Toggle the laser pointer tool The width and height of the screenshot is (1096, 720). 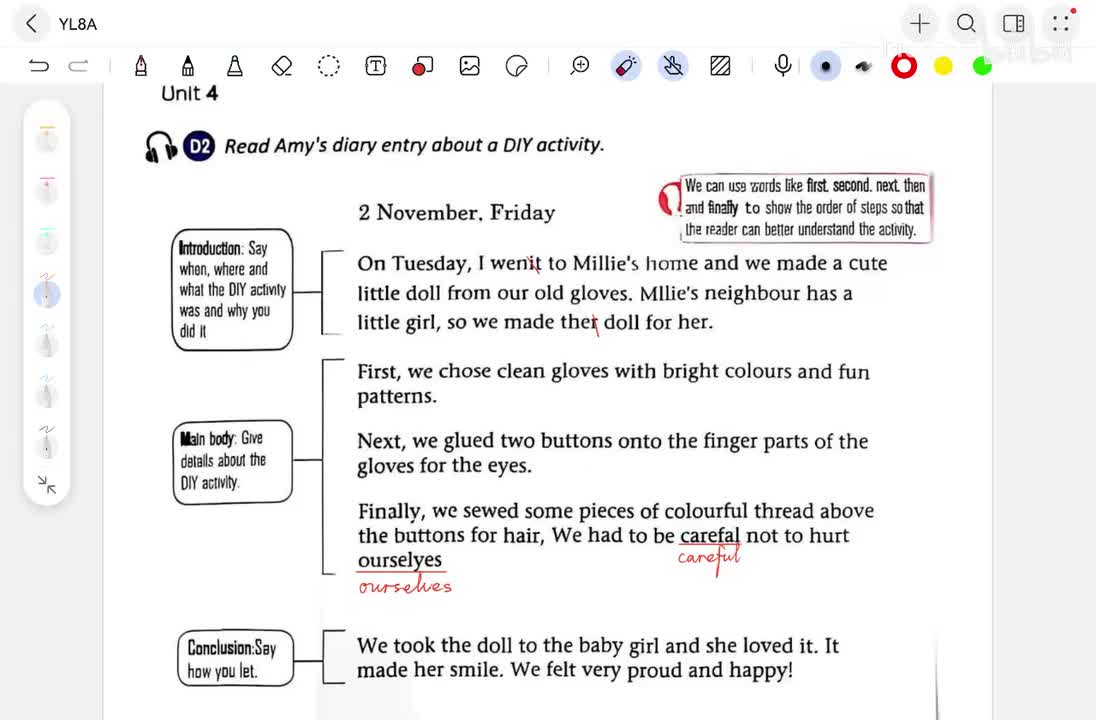tap(626, 66)
